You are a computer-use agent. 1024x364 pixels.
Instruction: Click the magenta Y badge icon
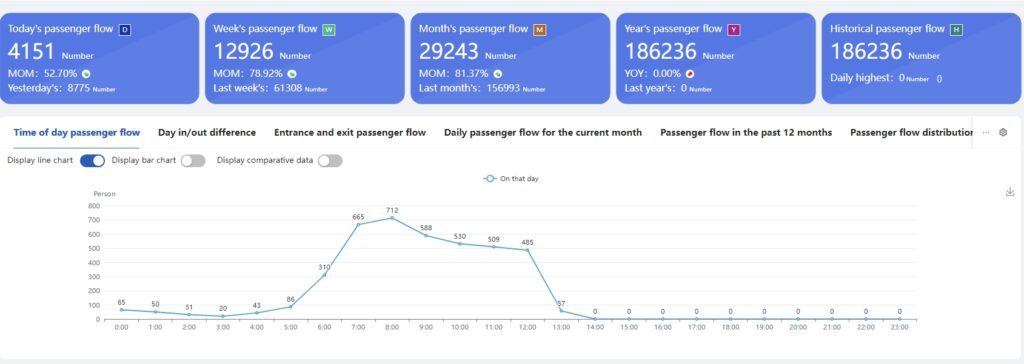pos(734,29)
